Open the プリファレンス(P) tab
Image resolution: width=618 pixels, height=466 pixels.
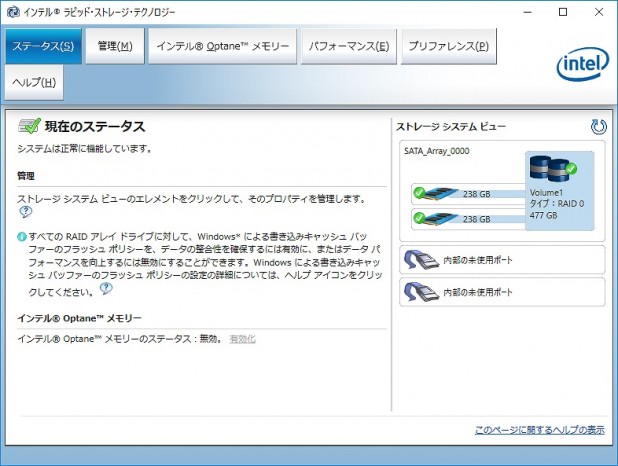[x=449, y=46]
